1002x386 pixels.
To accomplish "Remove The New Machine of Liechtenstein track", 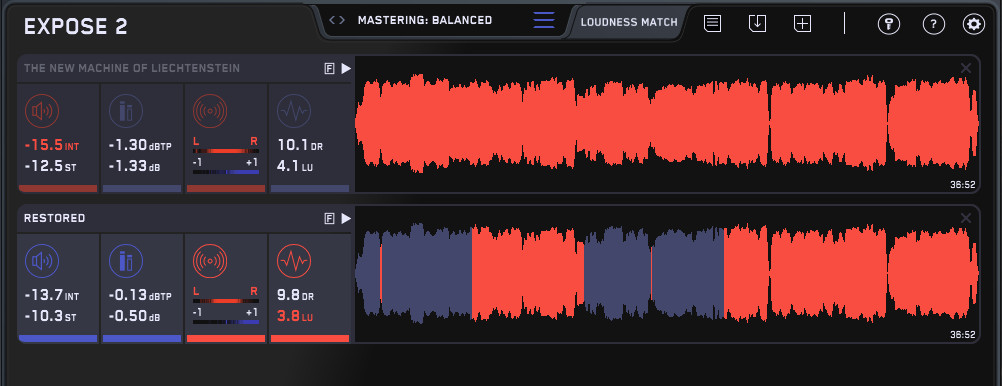I will pyautogui.click(x=966, y=68).
